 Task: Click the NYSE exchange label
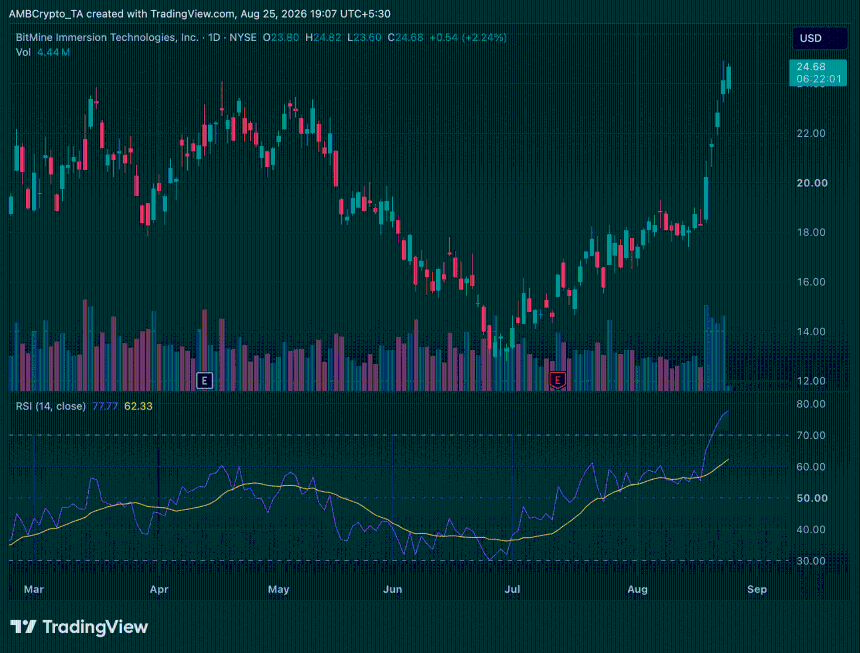pyautogui.click(x=242, y=37)
